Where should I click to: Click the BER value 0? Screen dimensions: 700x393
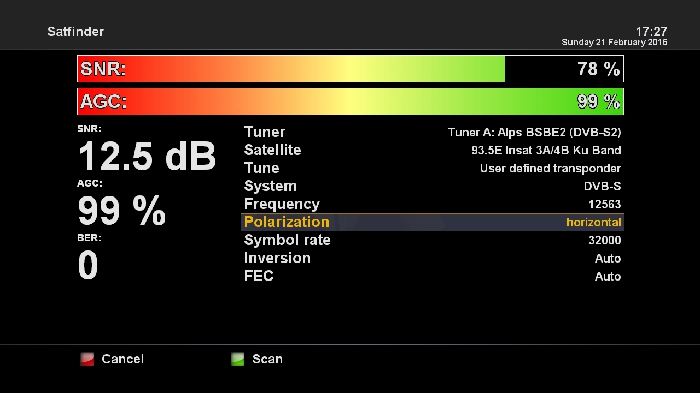point(88,264)
